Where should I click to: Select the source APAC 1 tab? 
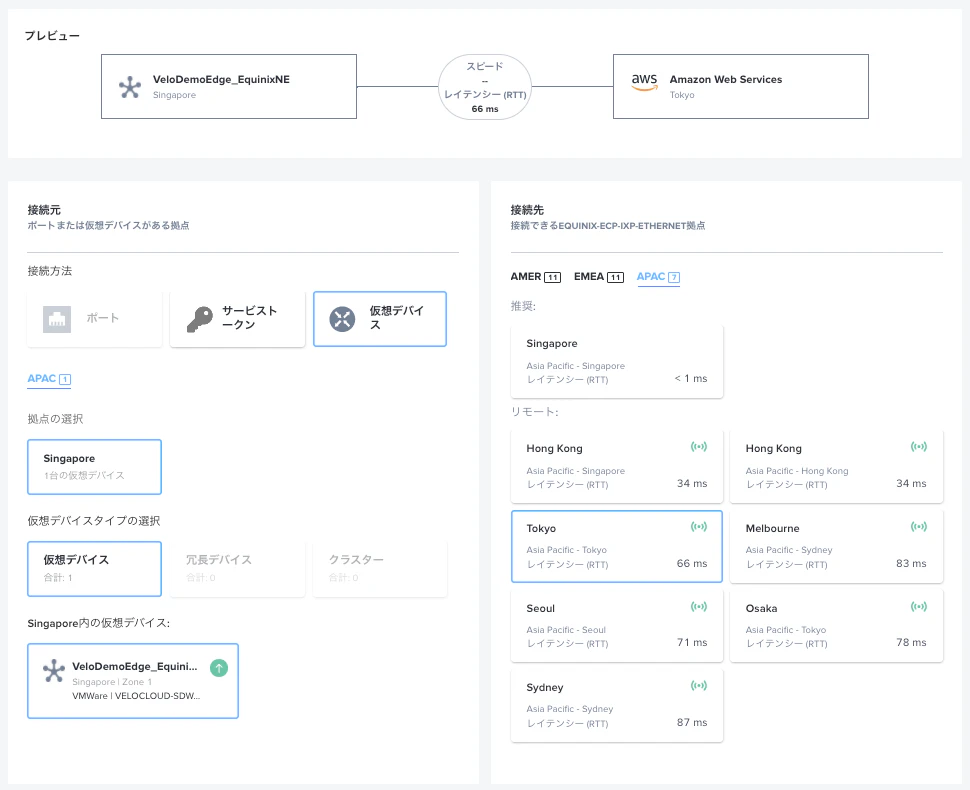(49, 379)
